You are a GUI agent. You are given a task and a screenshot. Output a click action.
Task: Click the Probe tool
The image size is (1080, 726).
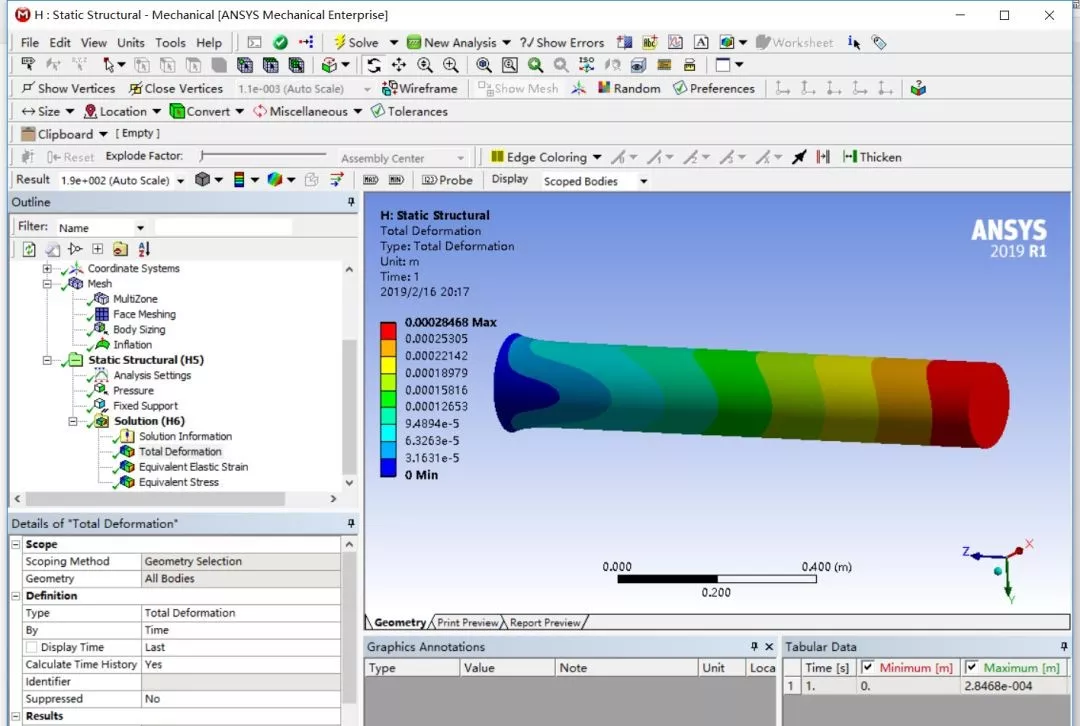[447, 180]
